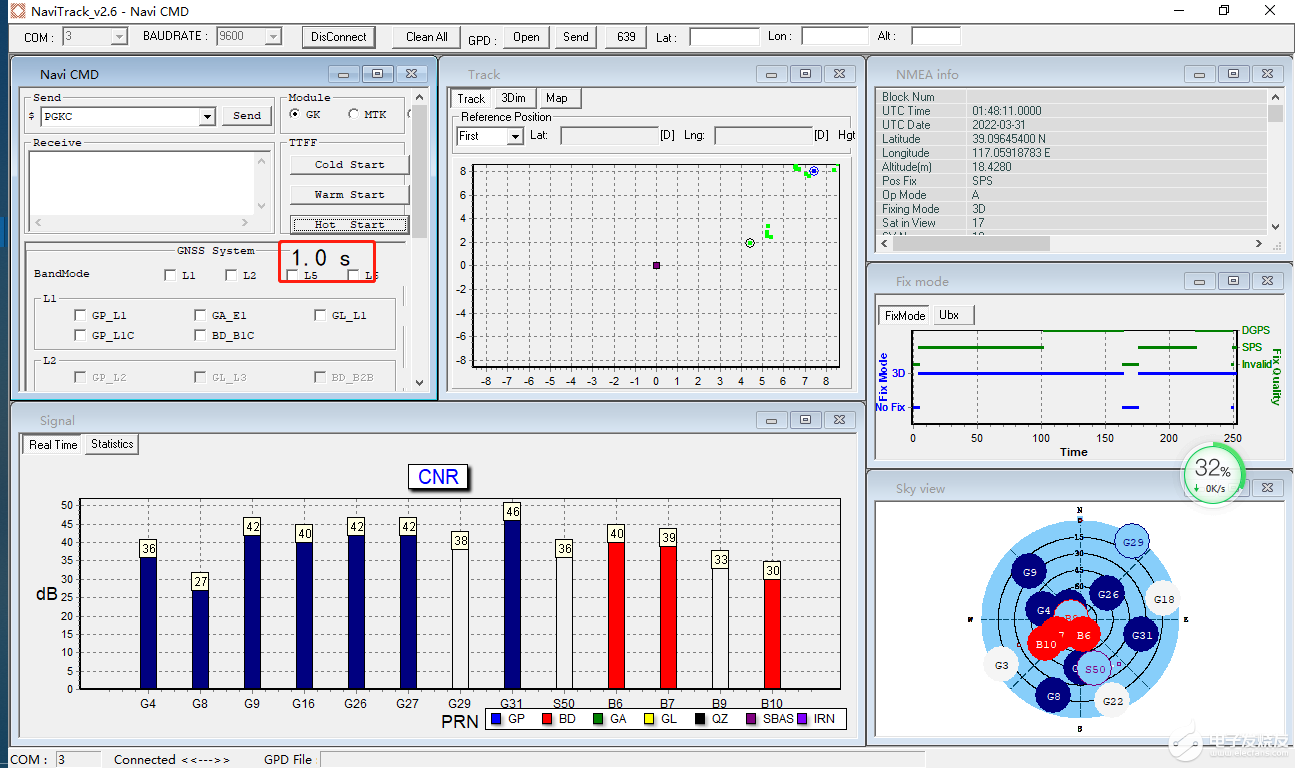The width and height of the screenshot is (1295, 768).
Task: Click NMEA info horizontal scroll right arrow
Action: 1259,243
